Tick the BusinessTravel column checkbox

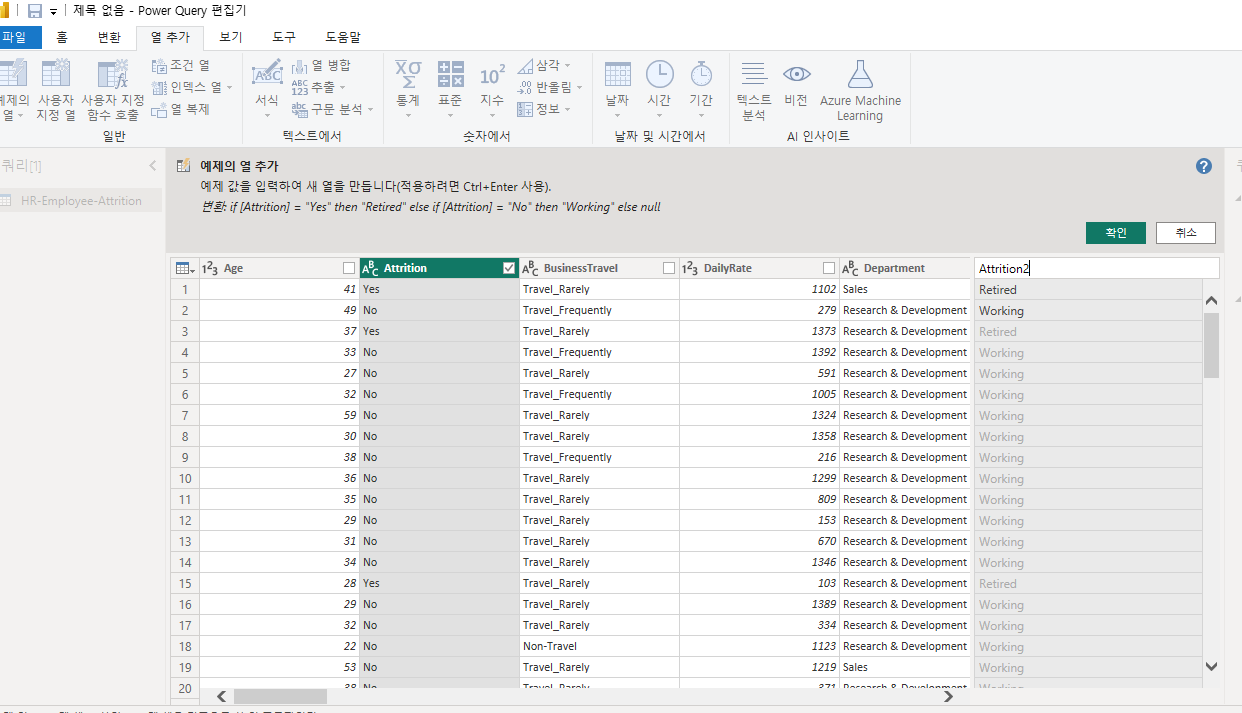point(669,268)
